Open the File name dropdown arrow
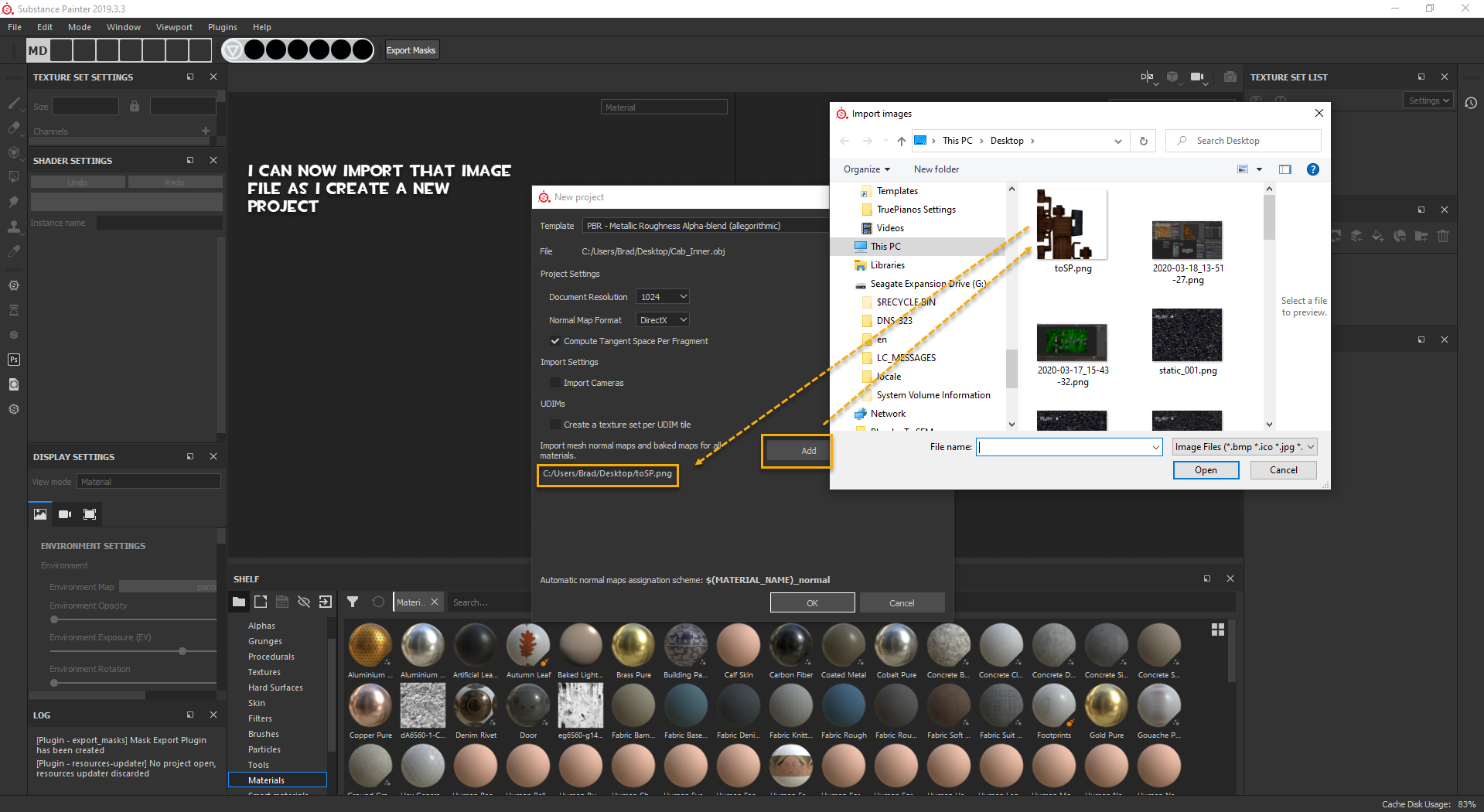This screenshot has width=1484, height=812. click(1155, 447)
